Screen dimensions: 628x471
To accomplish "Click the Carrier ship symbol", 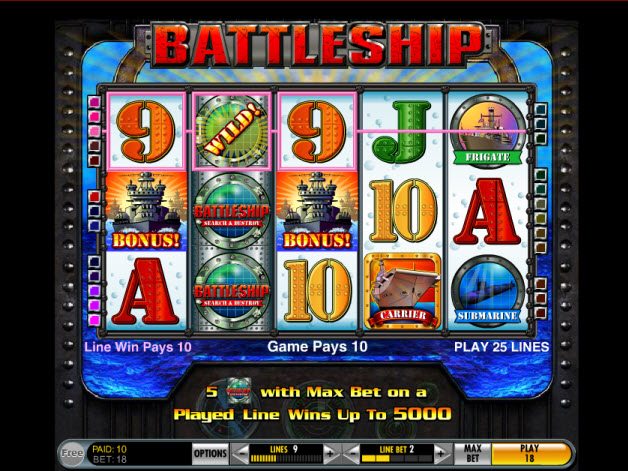I will pos(403,291).
